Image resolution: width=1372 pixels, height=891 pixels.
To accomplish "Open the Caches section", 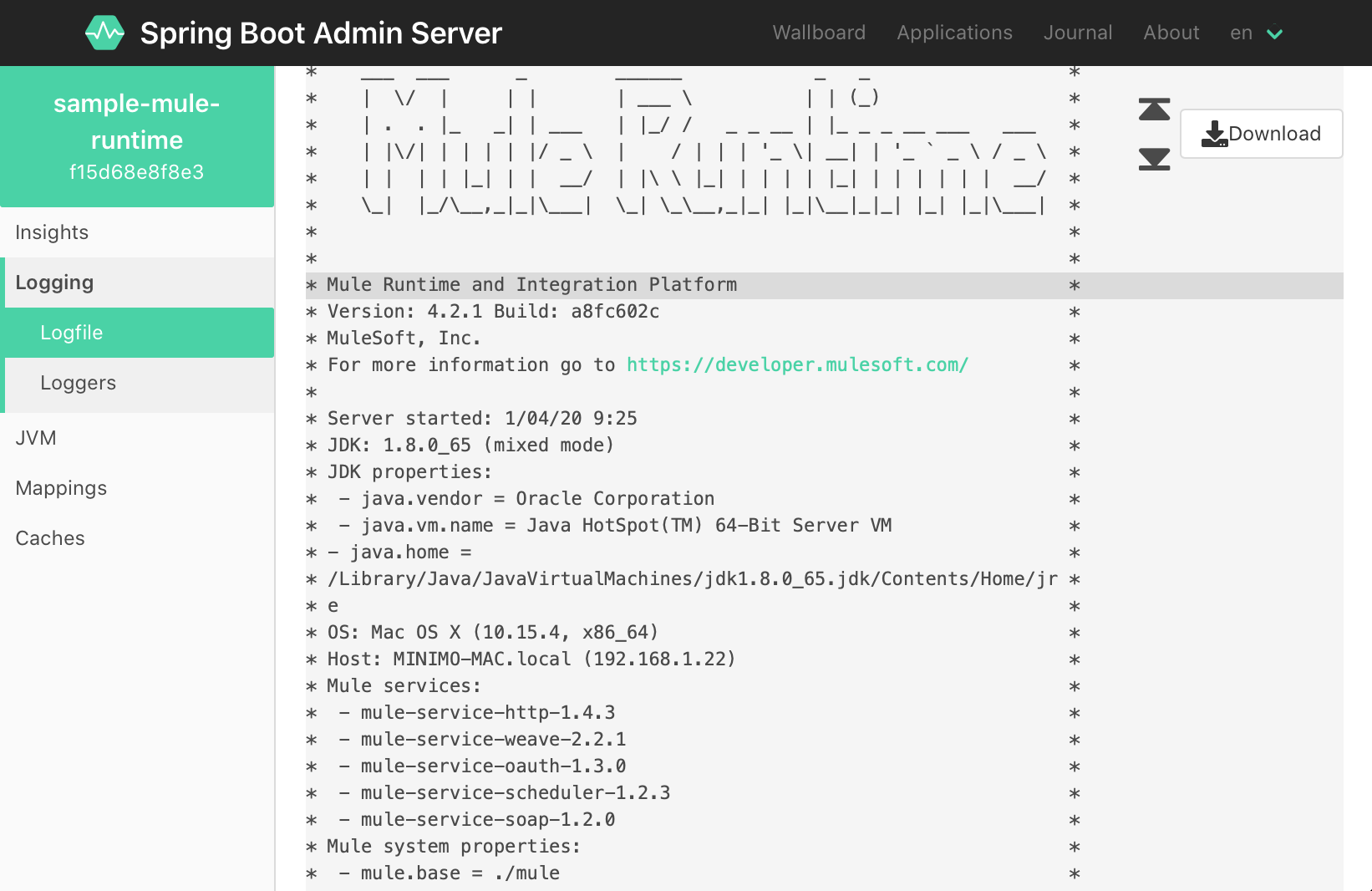I will click(x=49, y=537).
